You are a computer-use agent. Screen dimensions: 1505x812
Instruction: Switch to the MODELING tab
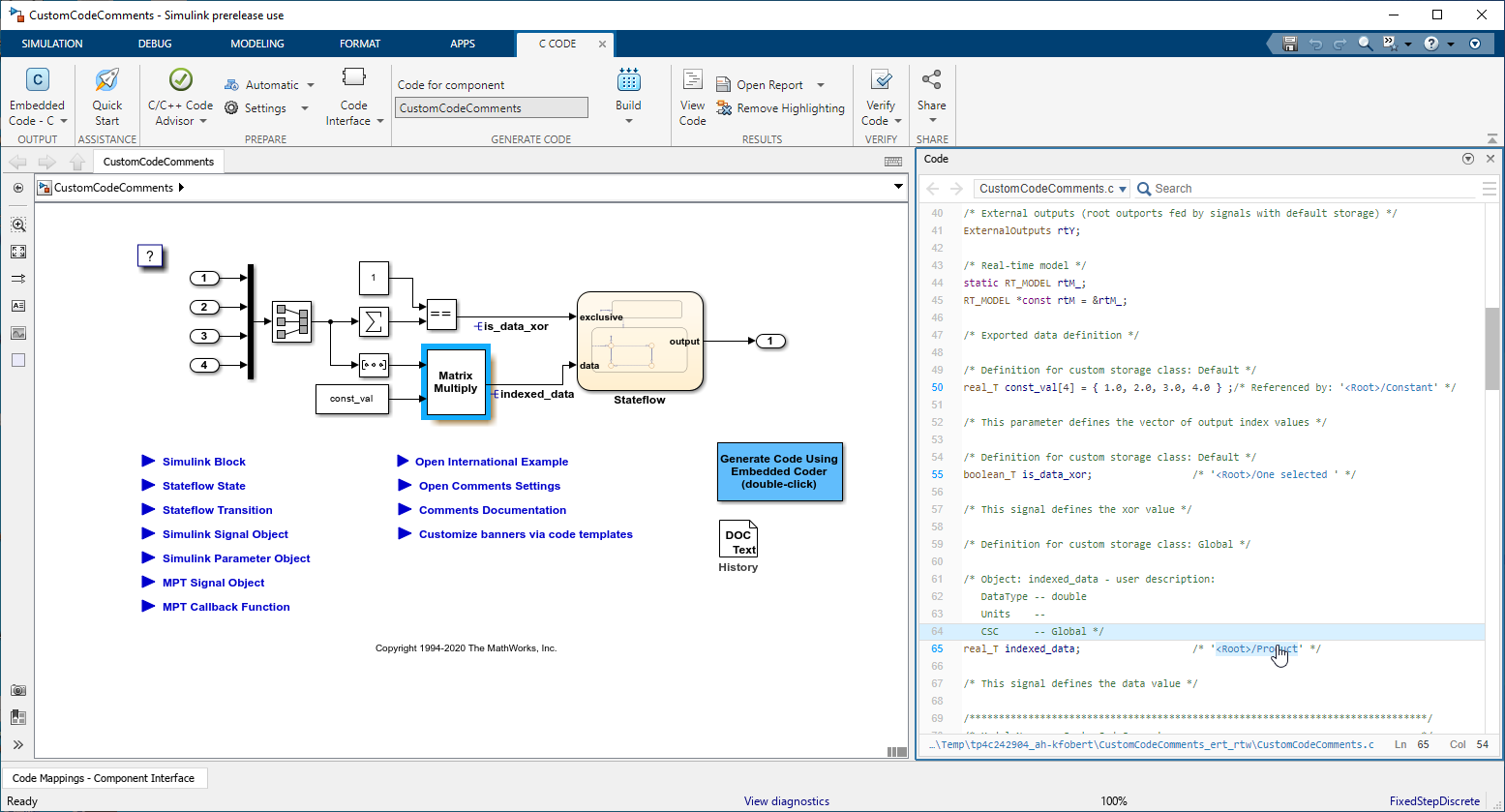tap(256, 44)
